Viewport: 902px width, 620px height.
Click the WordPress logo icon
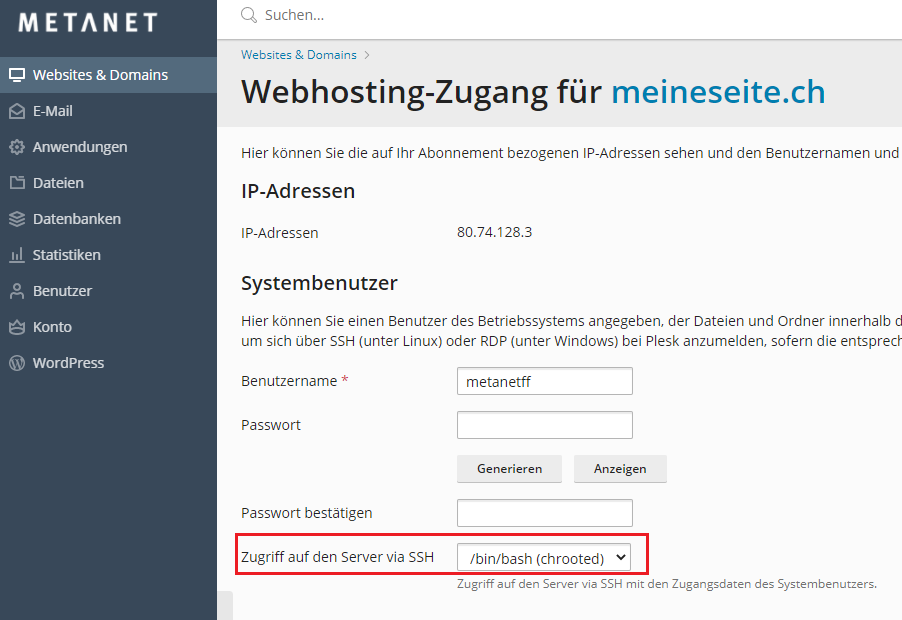tap(16, 363)
